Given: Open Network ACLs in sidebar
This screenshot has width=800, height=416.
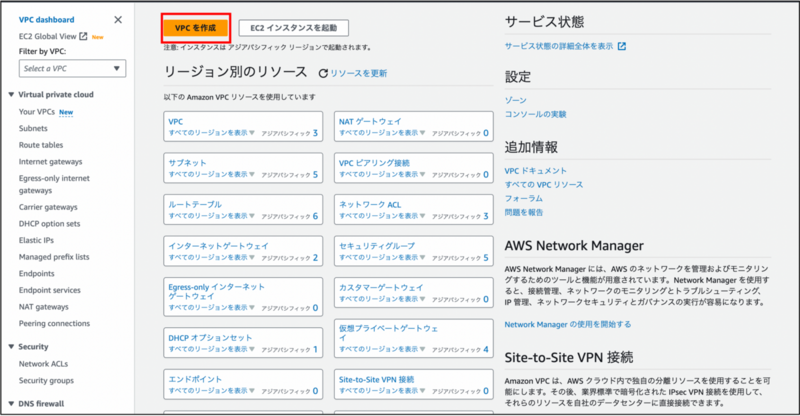Looking at the screenshot, I should [43, 364].
